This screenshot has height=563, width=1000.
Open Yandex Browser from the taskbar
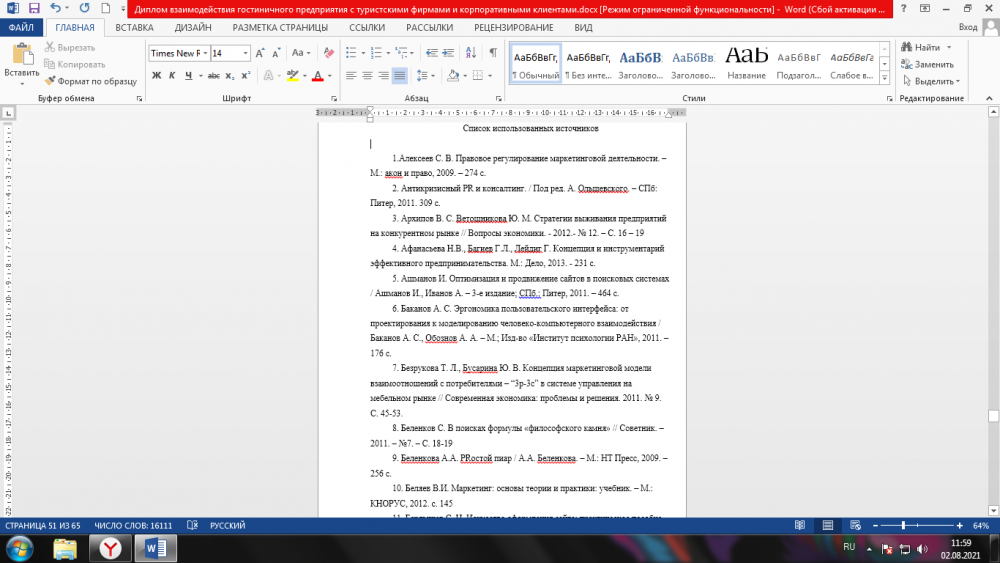(x=109, y=548)
